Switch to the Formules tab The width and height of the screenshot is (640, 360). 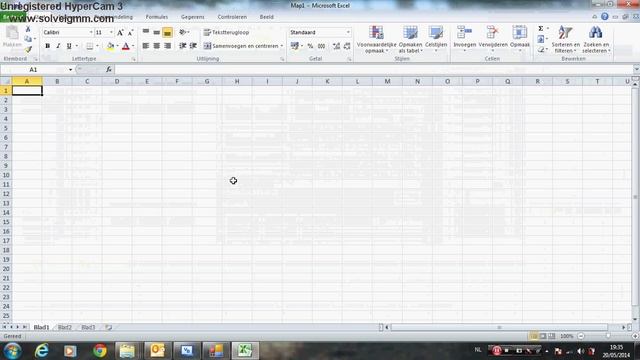click(x=157, y=17)
